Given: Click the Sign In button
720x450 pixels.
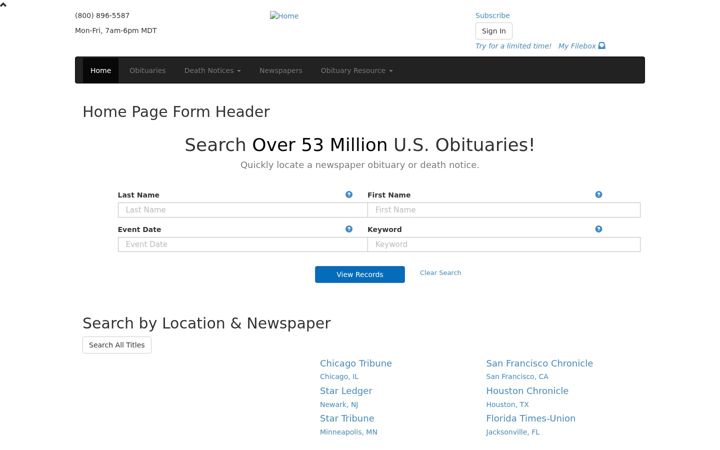Looking at the screenshot, I should coord(494,31).
